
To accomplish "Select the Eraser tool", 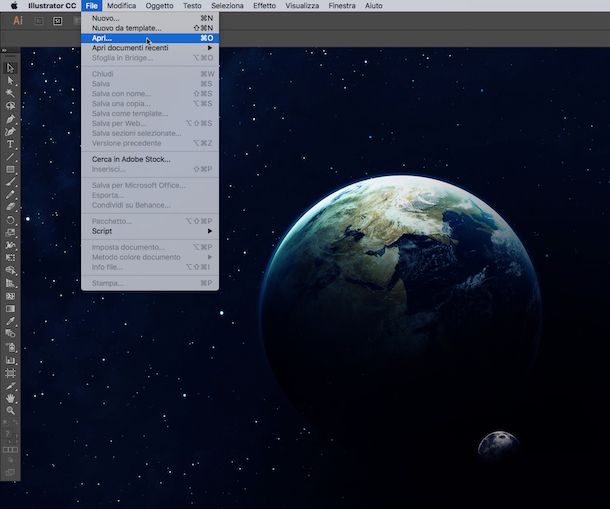I will pyautogui.click(x=10, y=207).
